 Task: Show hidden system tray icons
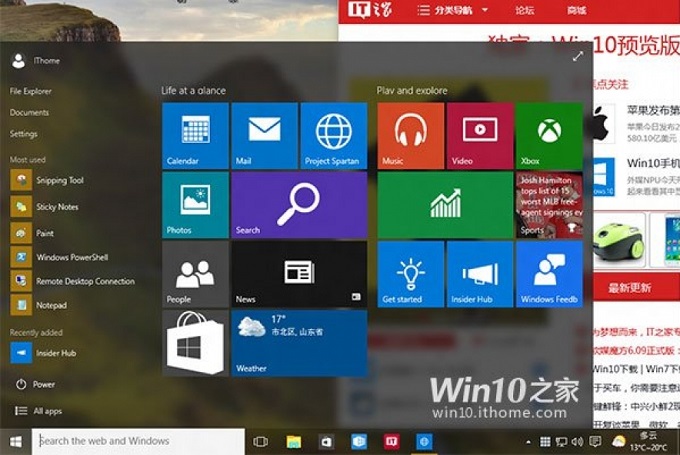528,442
